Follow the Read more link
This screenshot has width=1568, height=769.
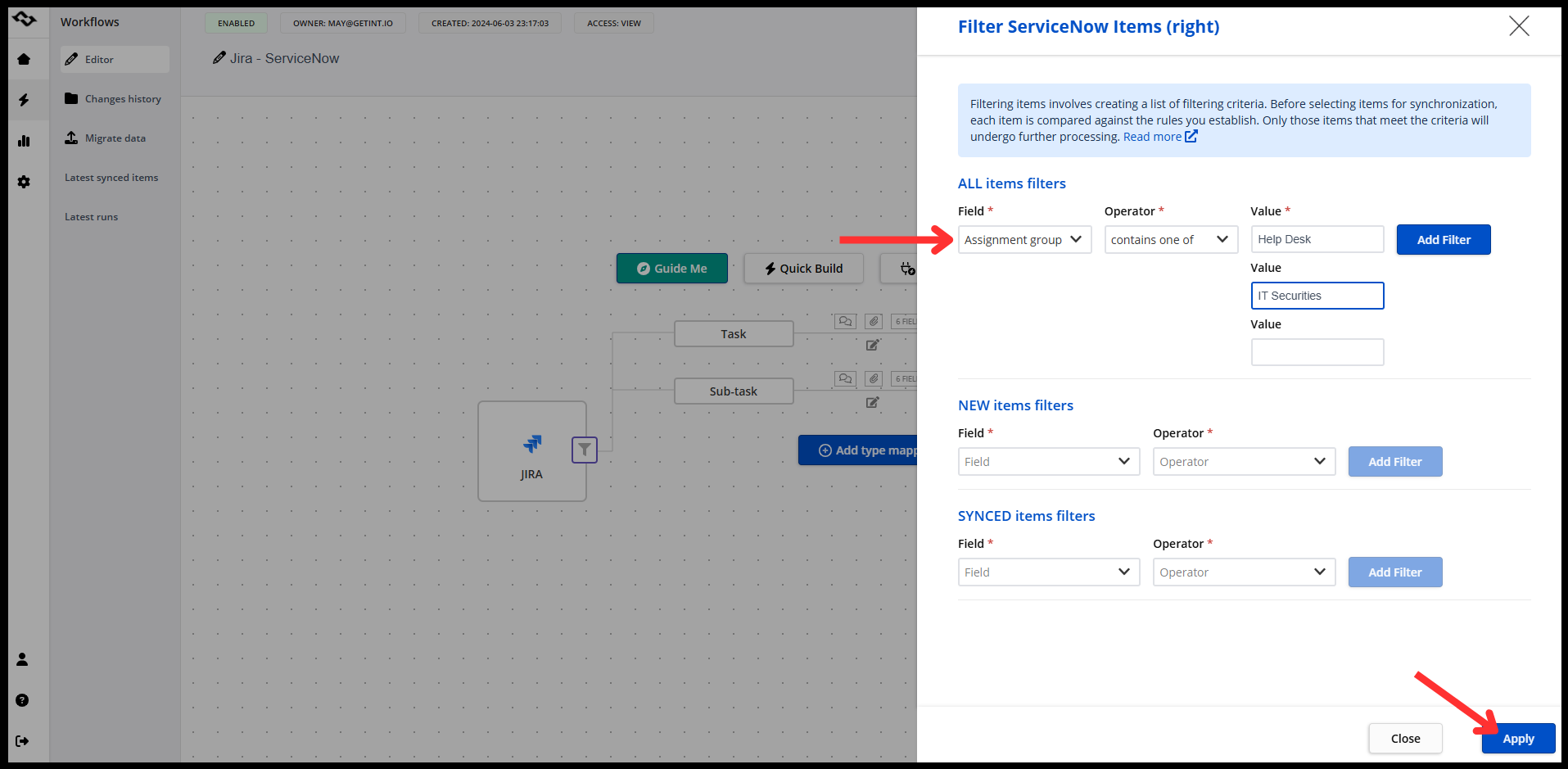(1152, 137)
